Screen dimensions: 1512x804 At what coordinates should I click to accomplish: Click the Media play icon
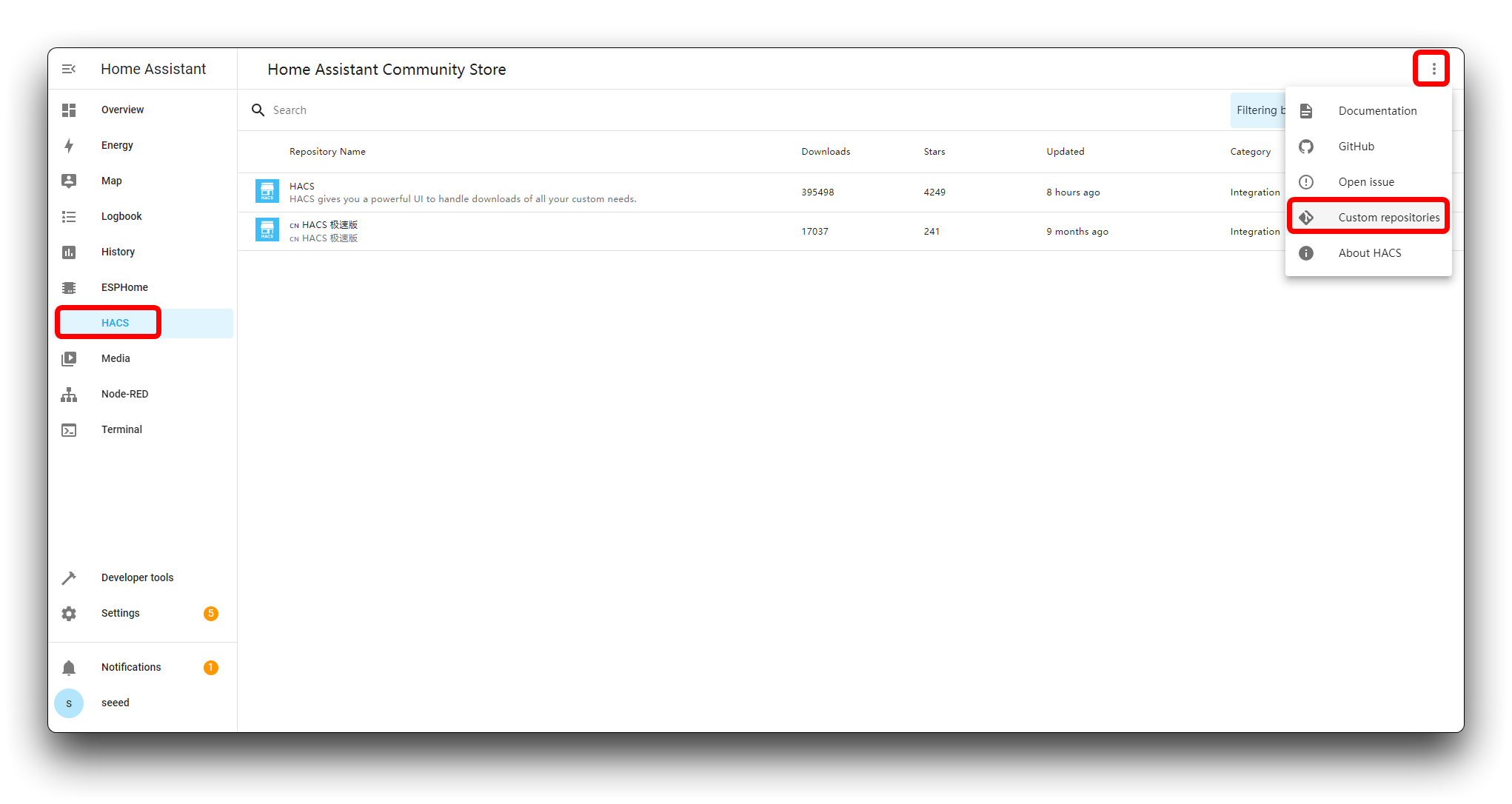69,358
